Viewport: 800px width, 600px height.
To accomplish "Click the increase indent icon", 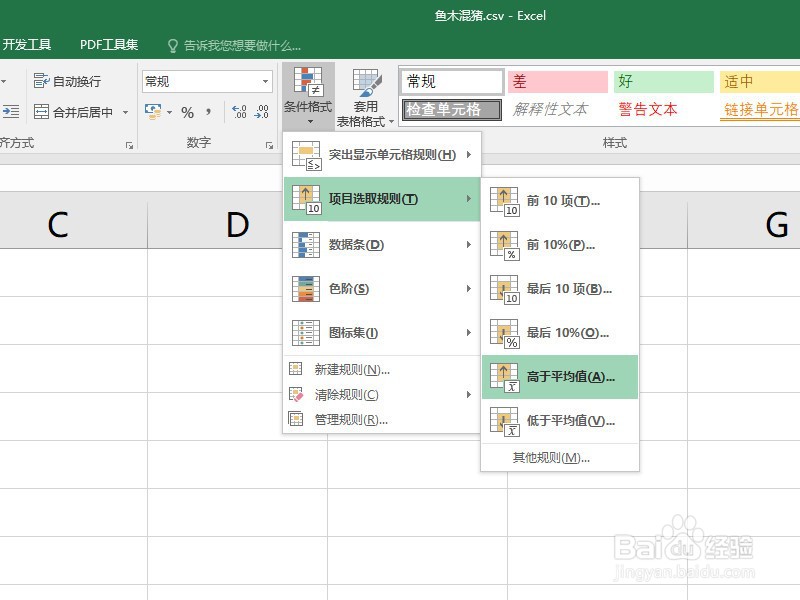I will point(11,111).
